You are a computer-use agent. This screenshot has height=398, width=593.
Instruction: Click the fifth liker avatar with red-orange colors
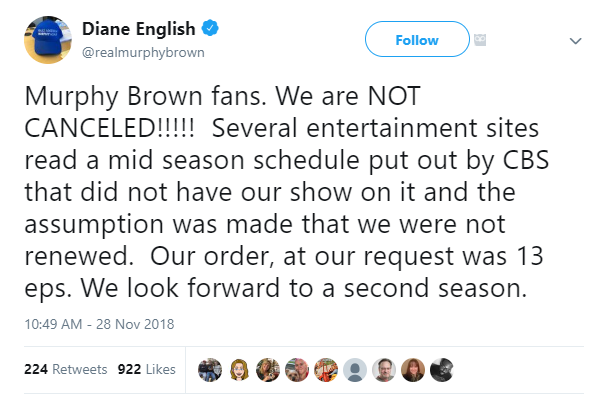click(326, 370)
